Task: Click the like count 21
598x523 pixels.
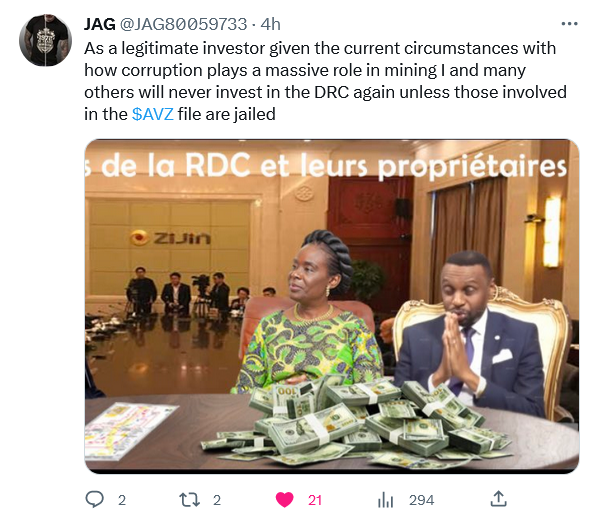Action: (x=315, y=500)
